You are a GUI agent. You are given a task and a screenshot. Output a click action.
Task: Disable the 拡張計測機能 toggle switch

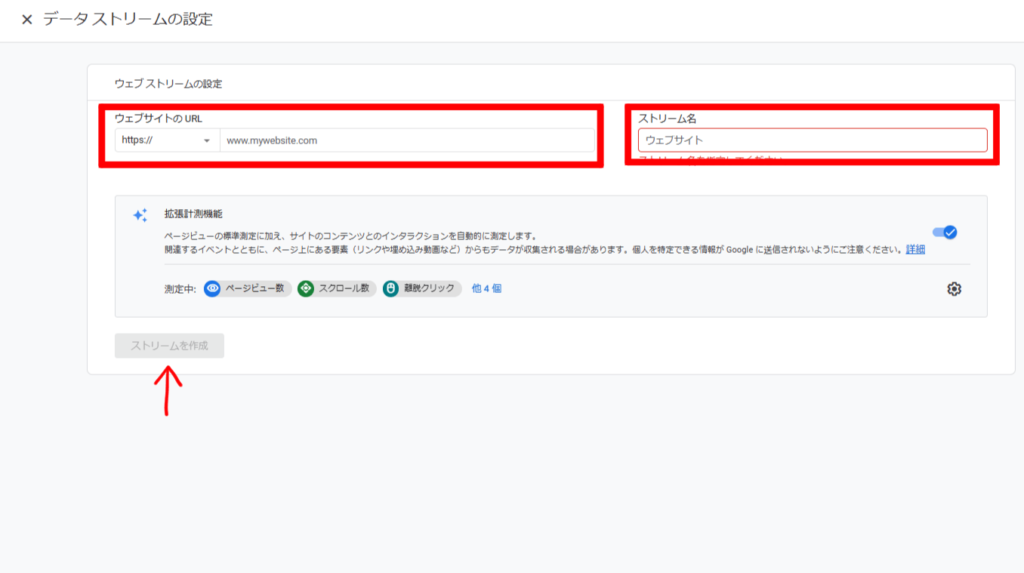click(x=944, y=232)
